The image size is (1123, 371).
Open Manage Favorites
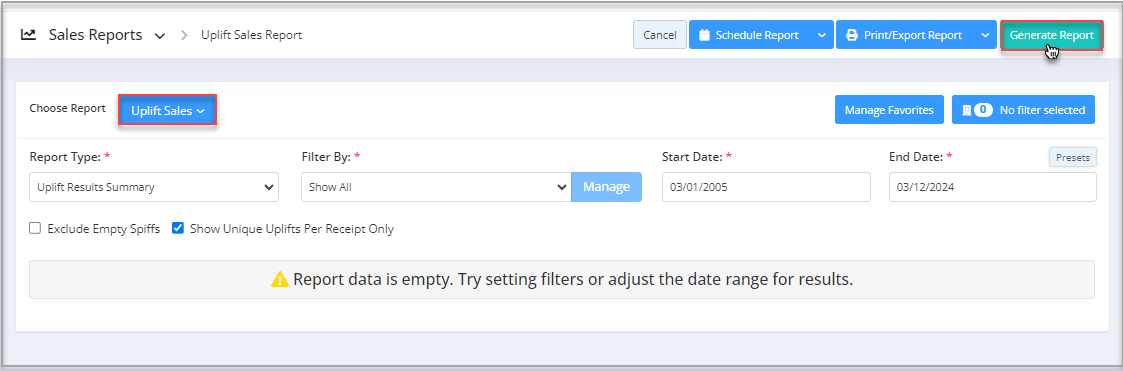pos(889,110)
